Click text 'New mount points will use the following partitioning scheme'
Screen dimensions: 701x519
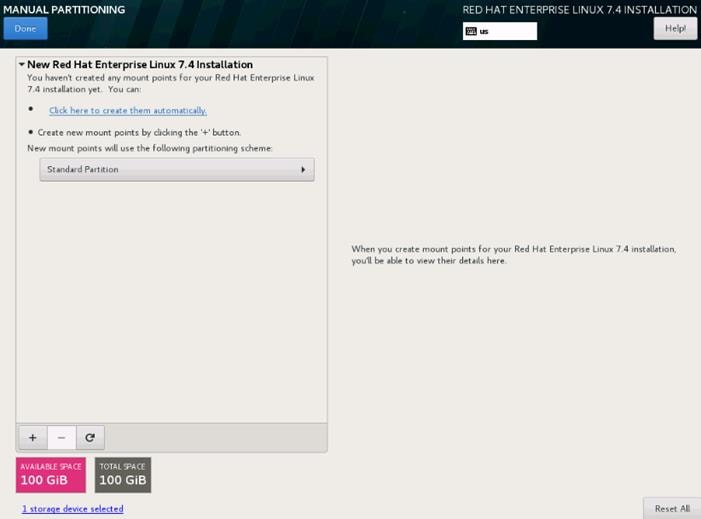[150, 148]
